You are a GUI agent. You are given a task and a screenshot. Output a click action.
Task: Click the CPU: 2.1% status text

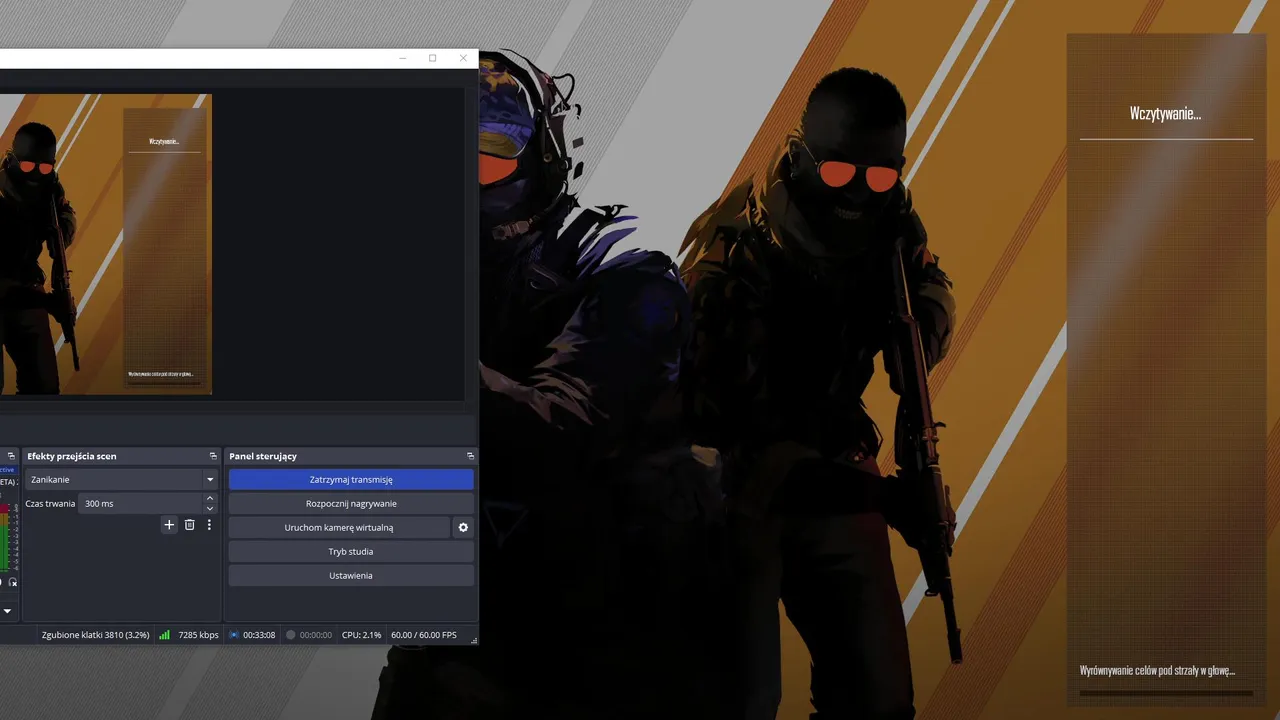[362, 635]
